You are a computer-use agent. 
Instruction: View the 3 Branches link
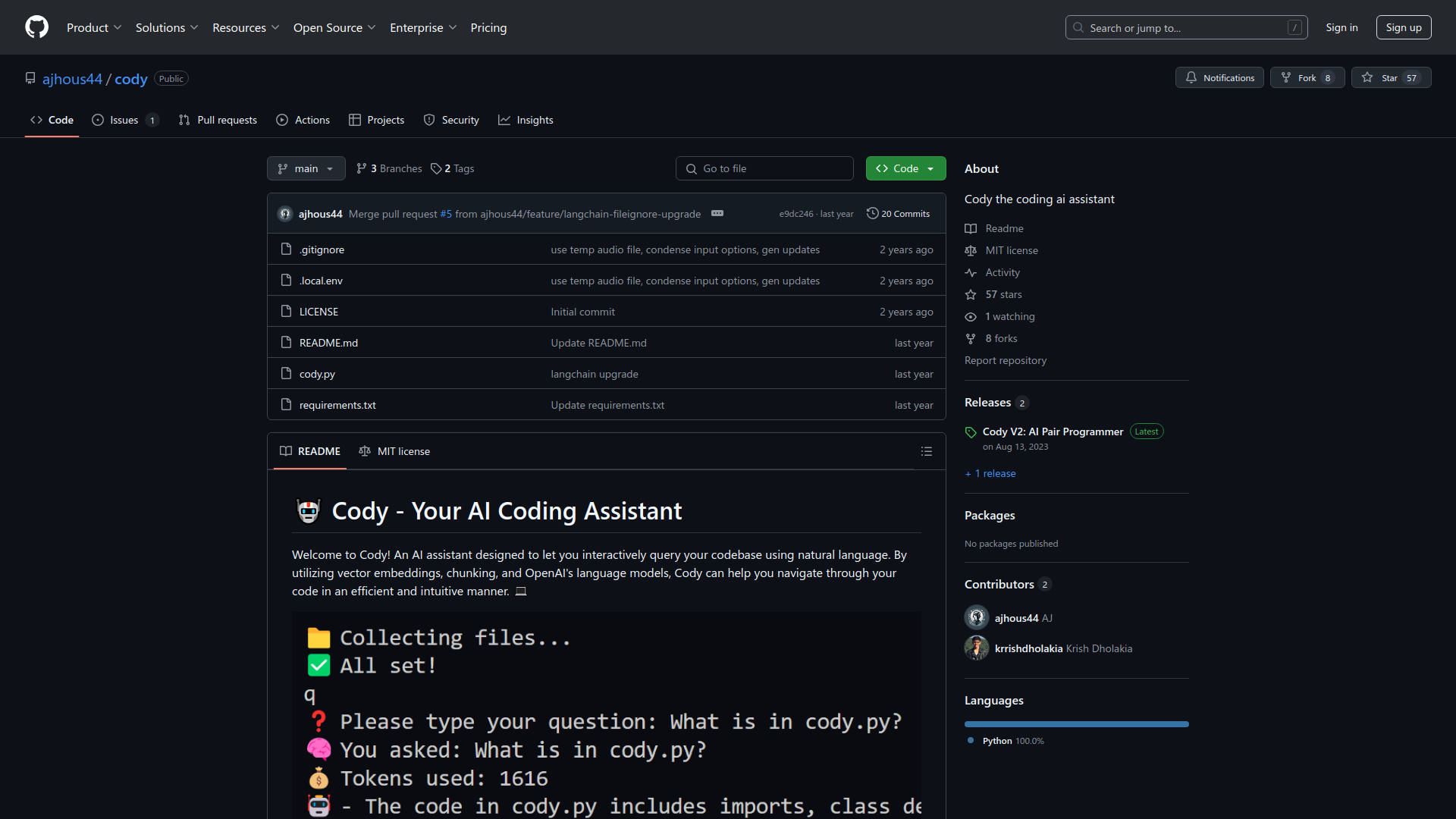click(389, 168)
